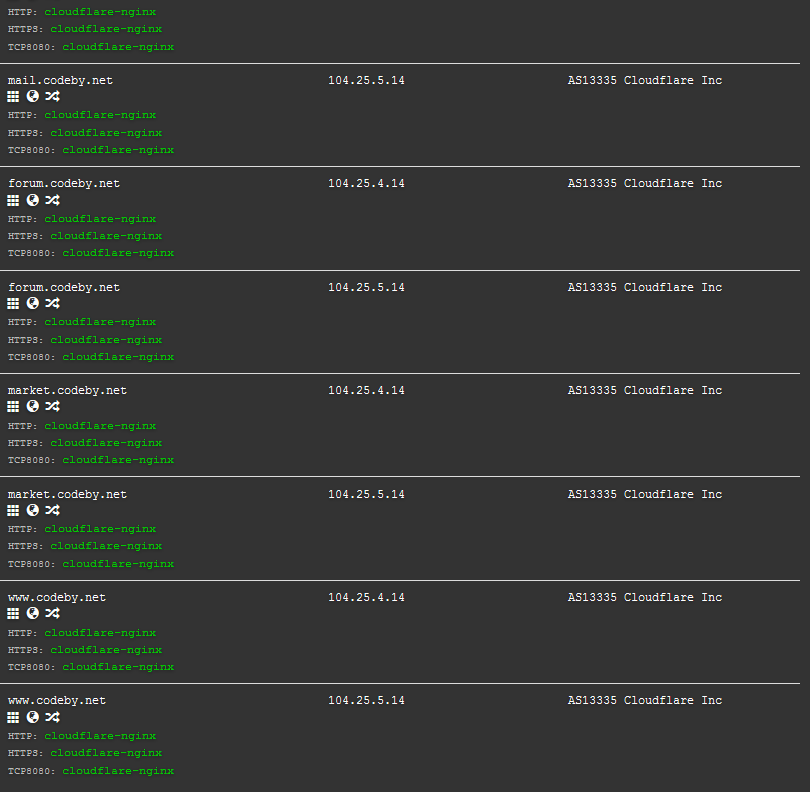Select forum.codeby.net hostname beside 104.25.5.14

click(64, 287)
